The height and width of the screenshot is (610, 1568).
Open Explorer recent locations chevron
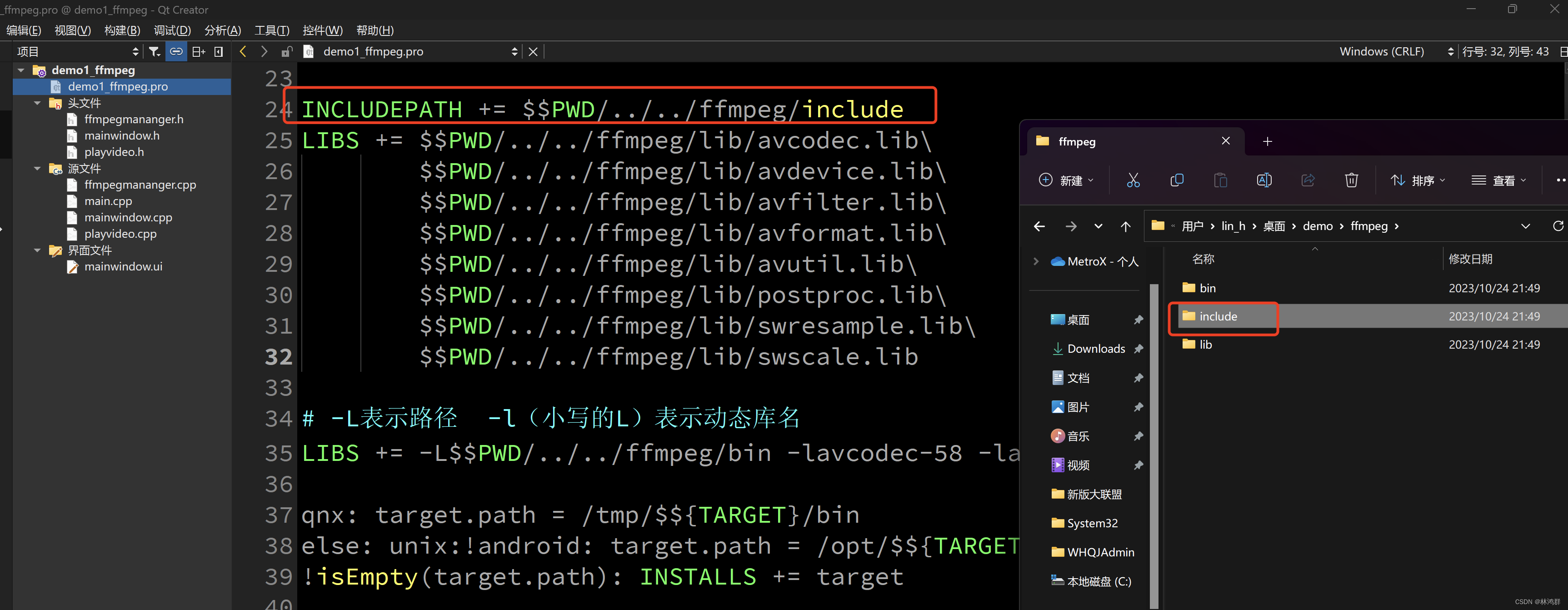(x=1098, y=226)
